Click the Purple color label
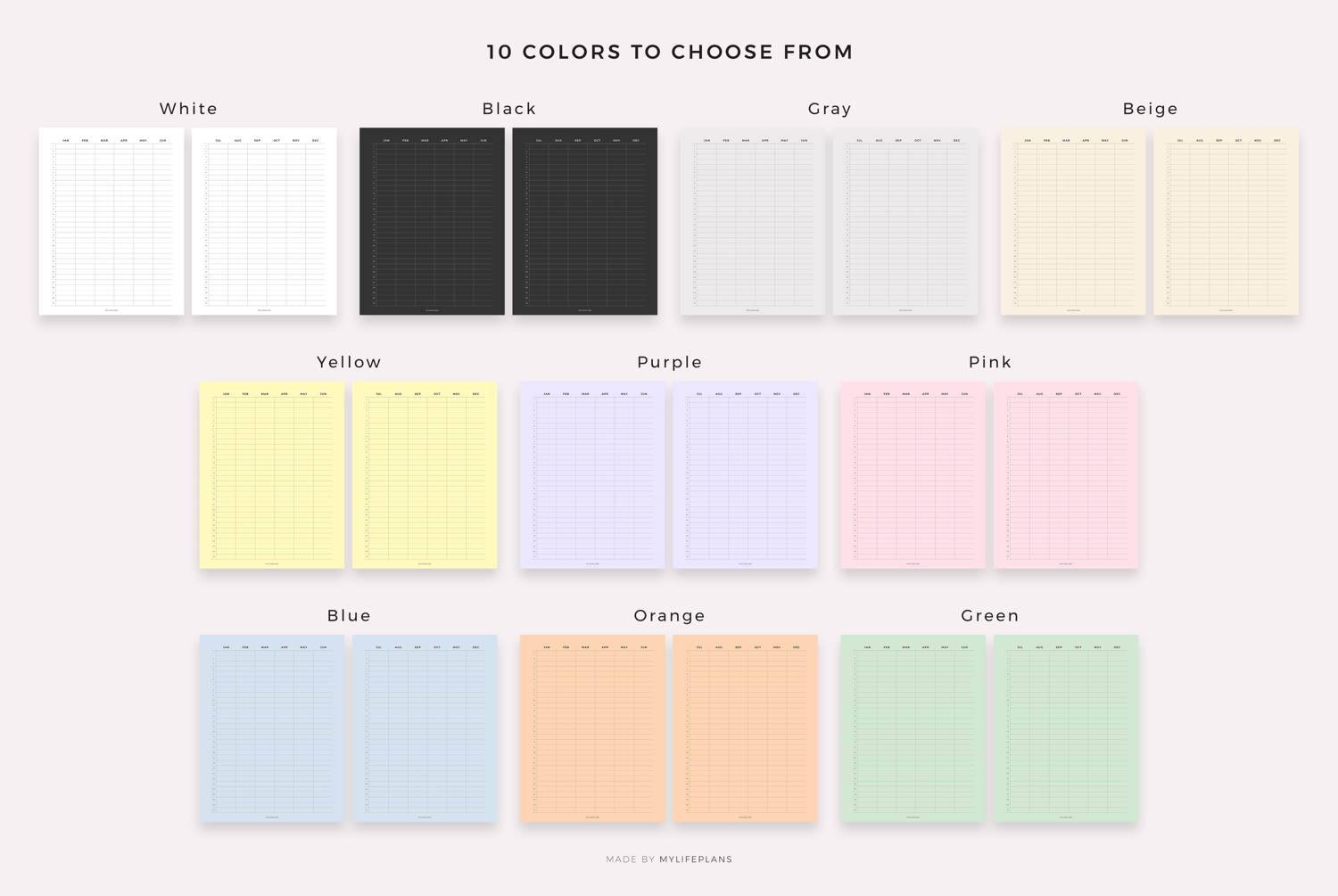This screenshot has width=1338, height=896. point(669,362)
